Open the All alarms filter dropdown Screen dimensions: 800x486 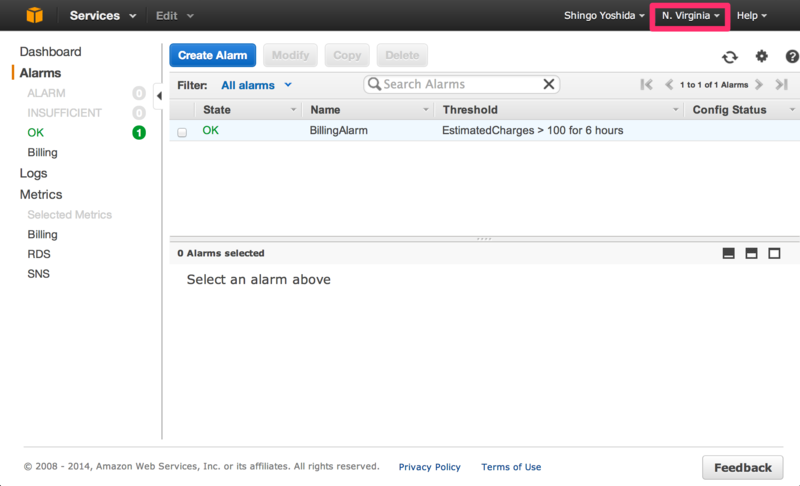click(x=256, y=85)
